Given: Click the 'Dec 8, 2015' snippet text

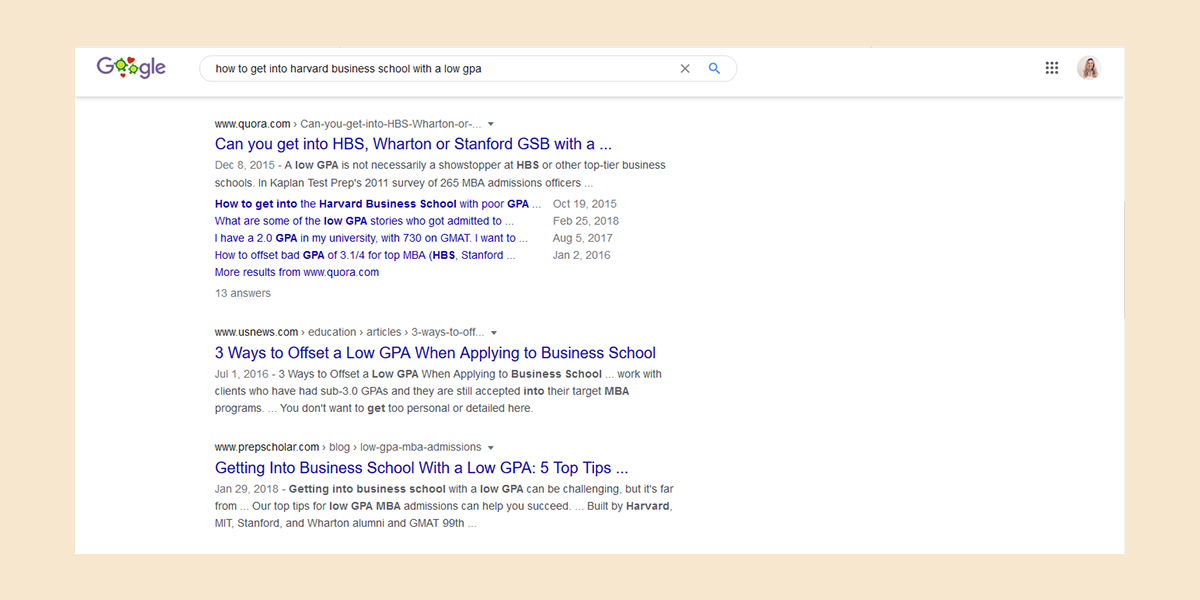Looking at the screenshot, I should (246, 165).
